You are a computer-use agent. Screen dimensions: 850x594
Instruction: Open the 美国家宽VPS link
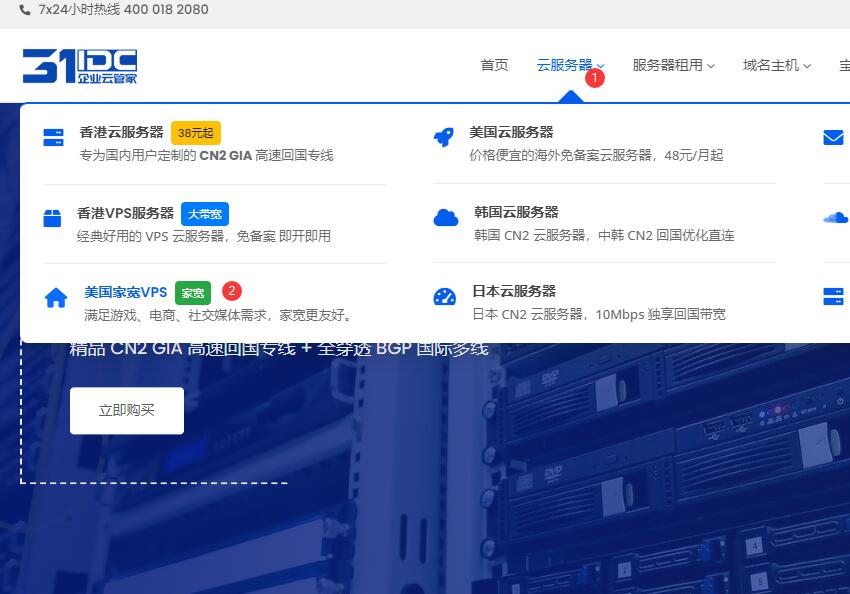(x=125, y=292)
